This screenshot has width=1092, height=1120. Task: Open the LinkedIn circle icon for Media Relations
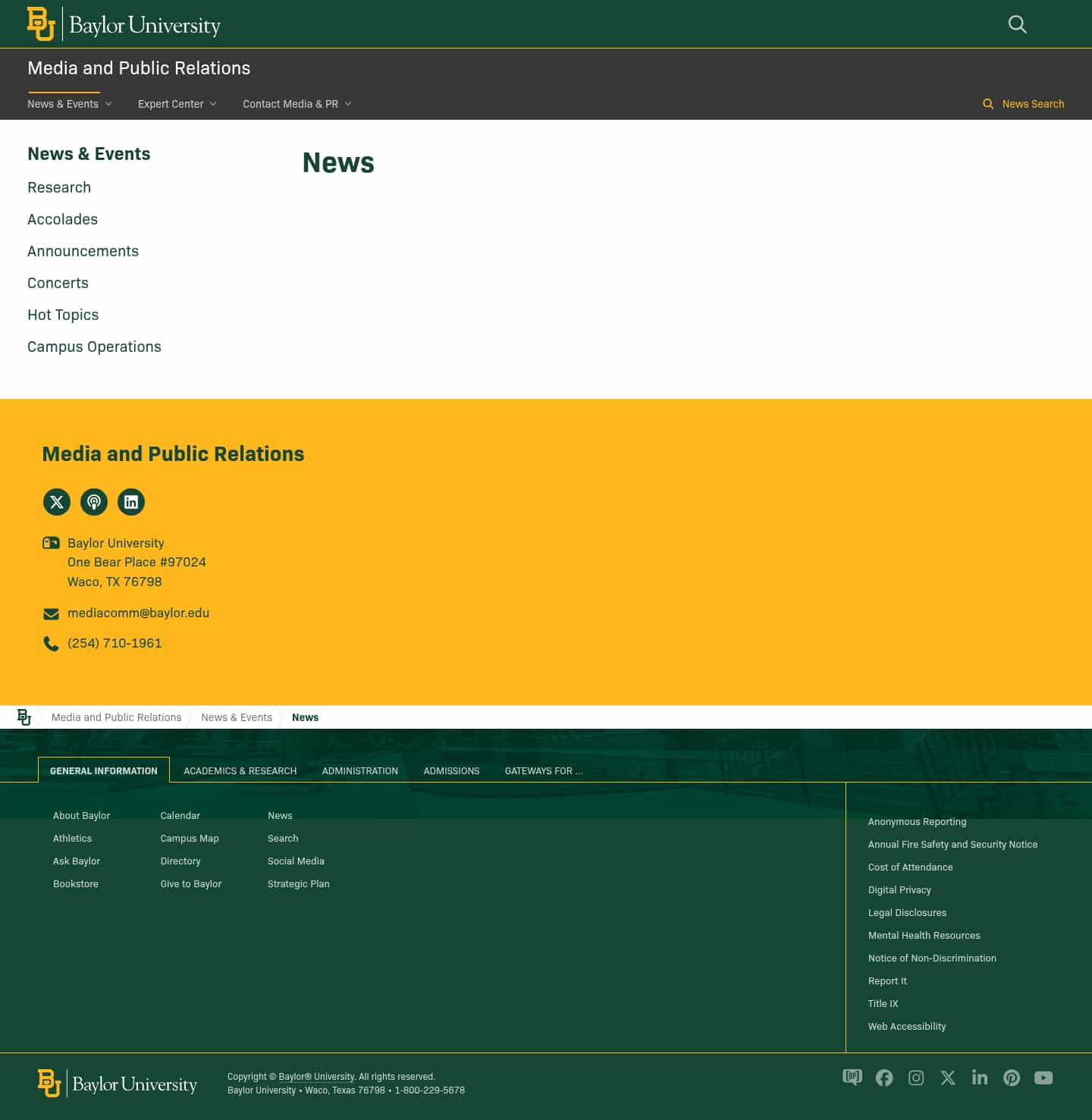point(131,502)
